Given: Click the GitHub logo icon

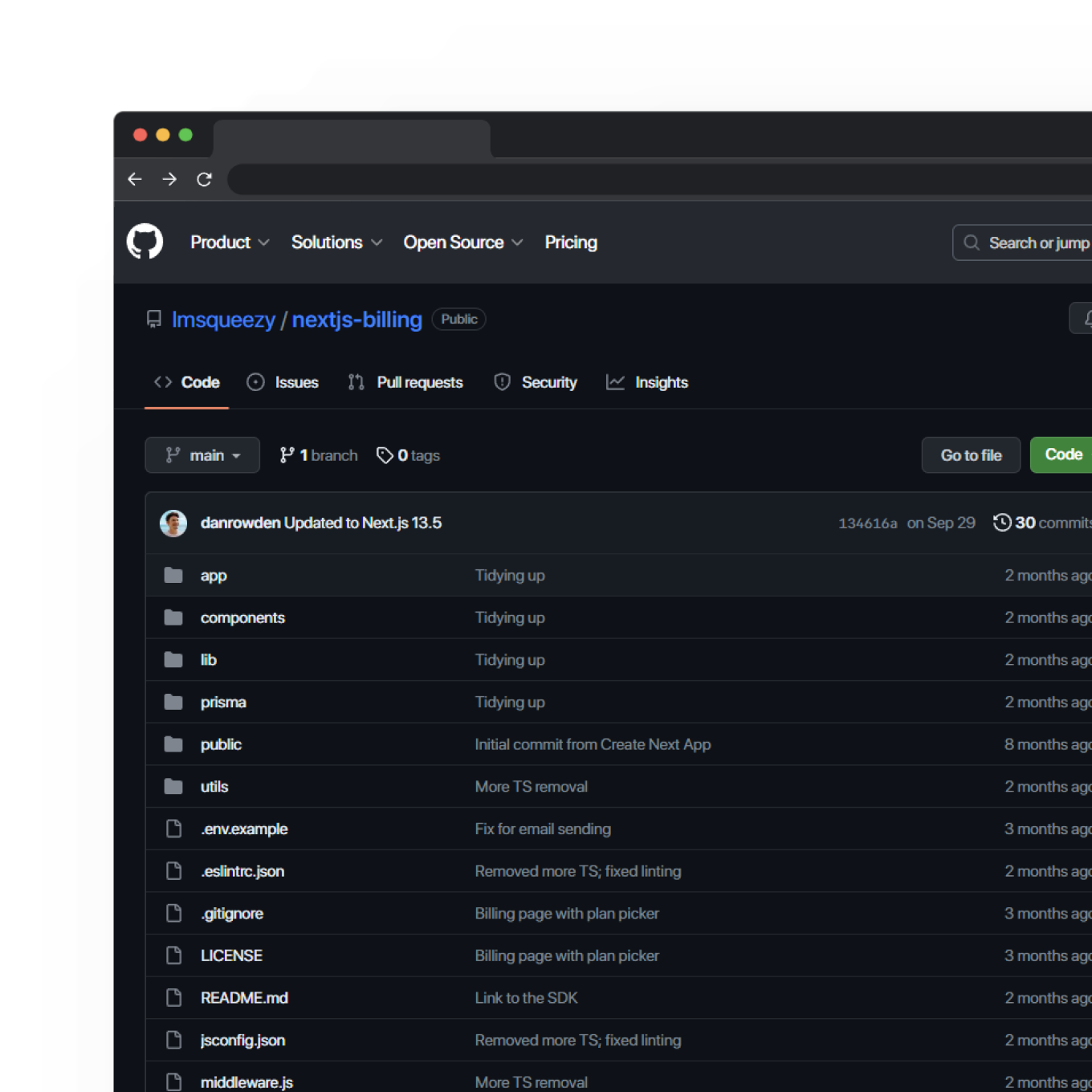Looking at the screenshot, I should click(145, 242).
